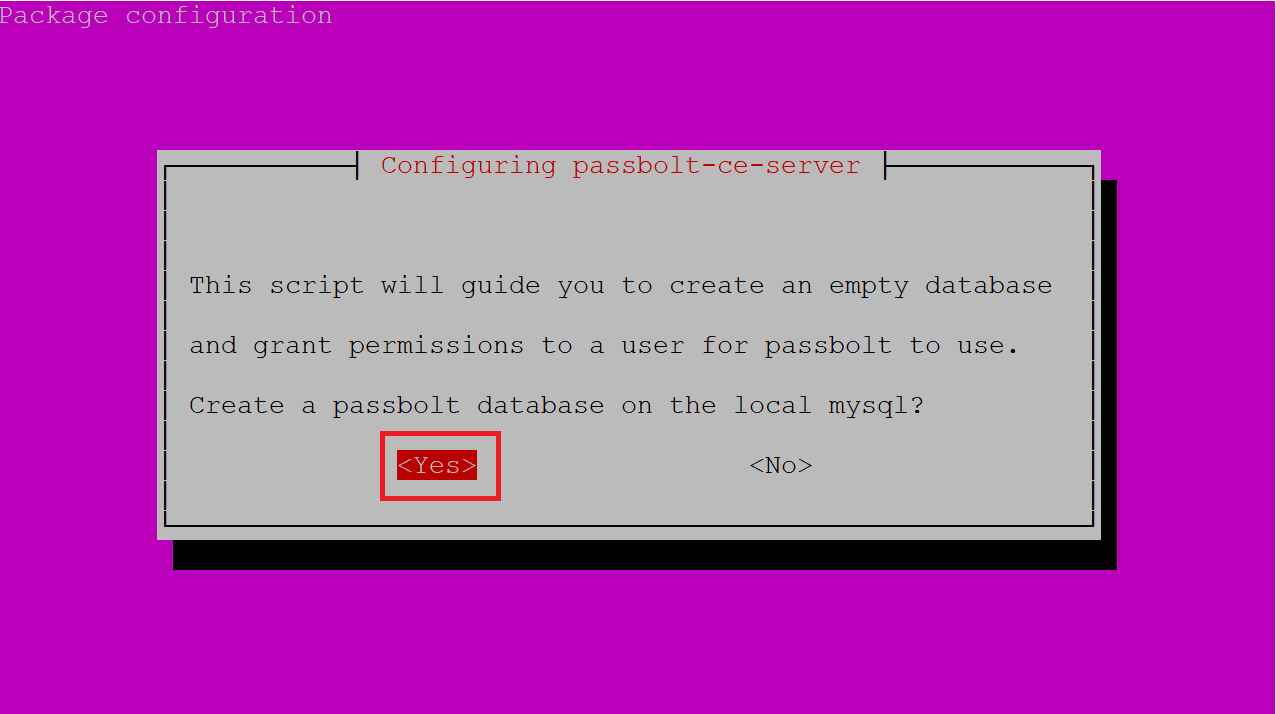1276x714 pixels.
Task: Click the word "permissions" in the dialog text
Action: [x=436, y=346]
